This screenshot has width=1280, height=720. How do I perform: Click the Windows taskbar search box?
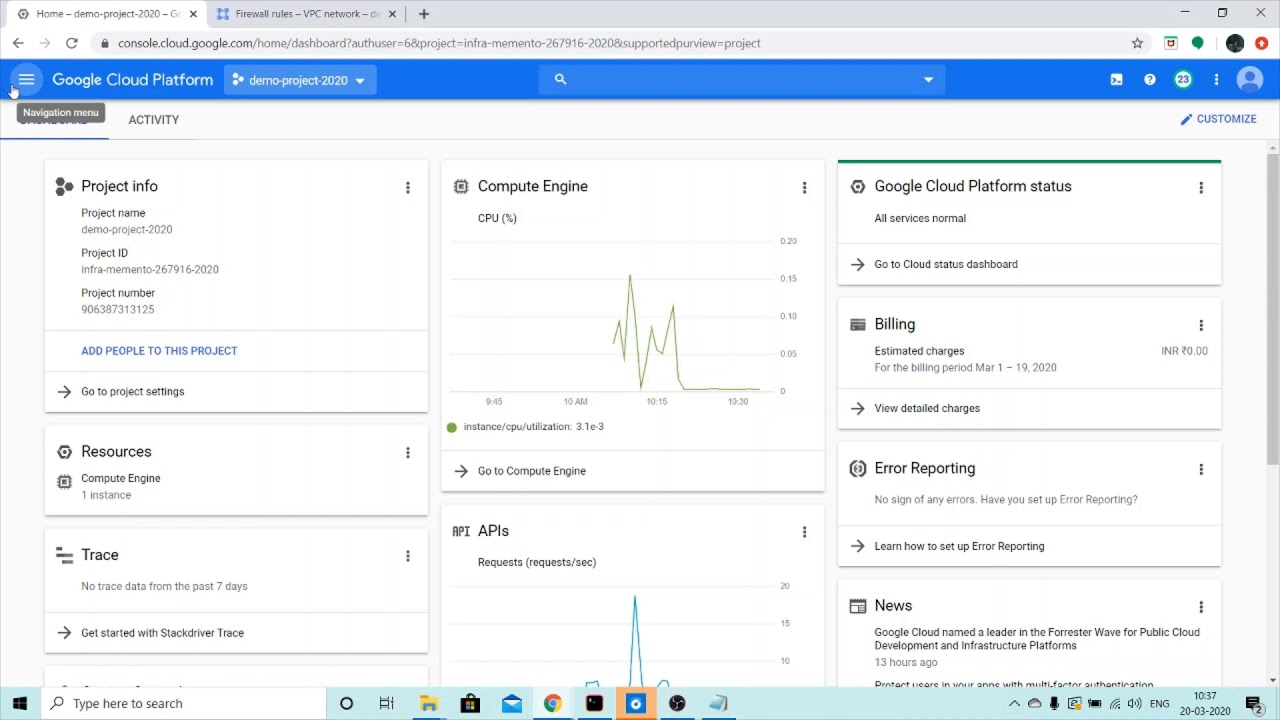pyautogui.click(x=185, y=703)
